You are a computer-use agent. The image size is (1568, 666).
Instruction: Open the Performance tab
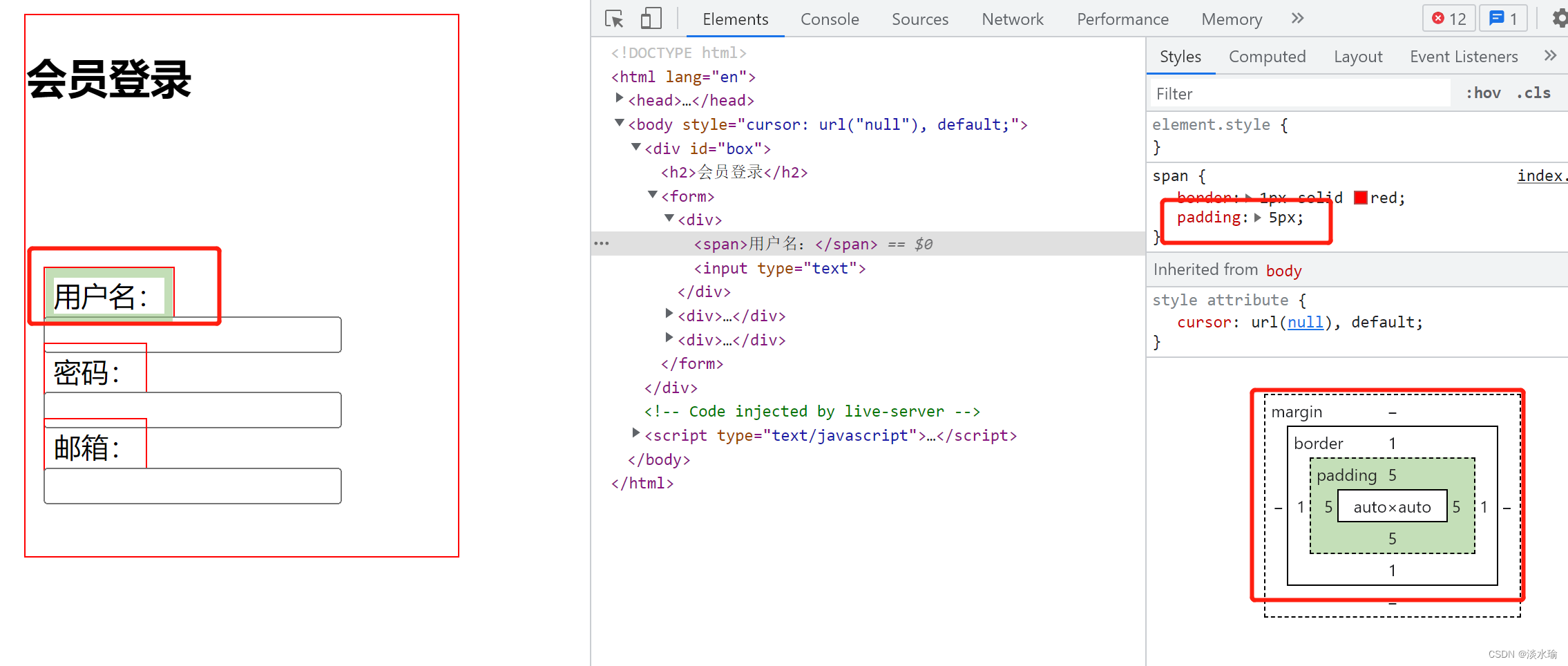(x=1122, y=19)
